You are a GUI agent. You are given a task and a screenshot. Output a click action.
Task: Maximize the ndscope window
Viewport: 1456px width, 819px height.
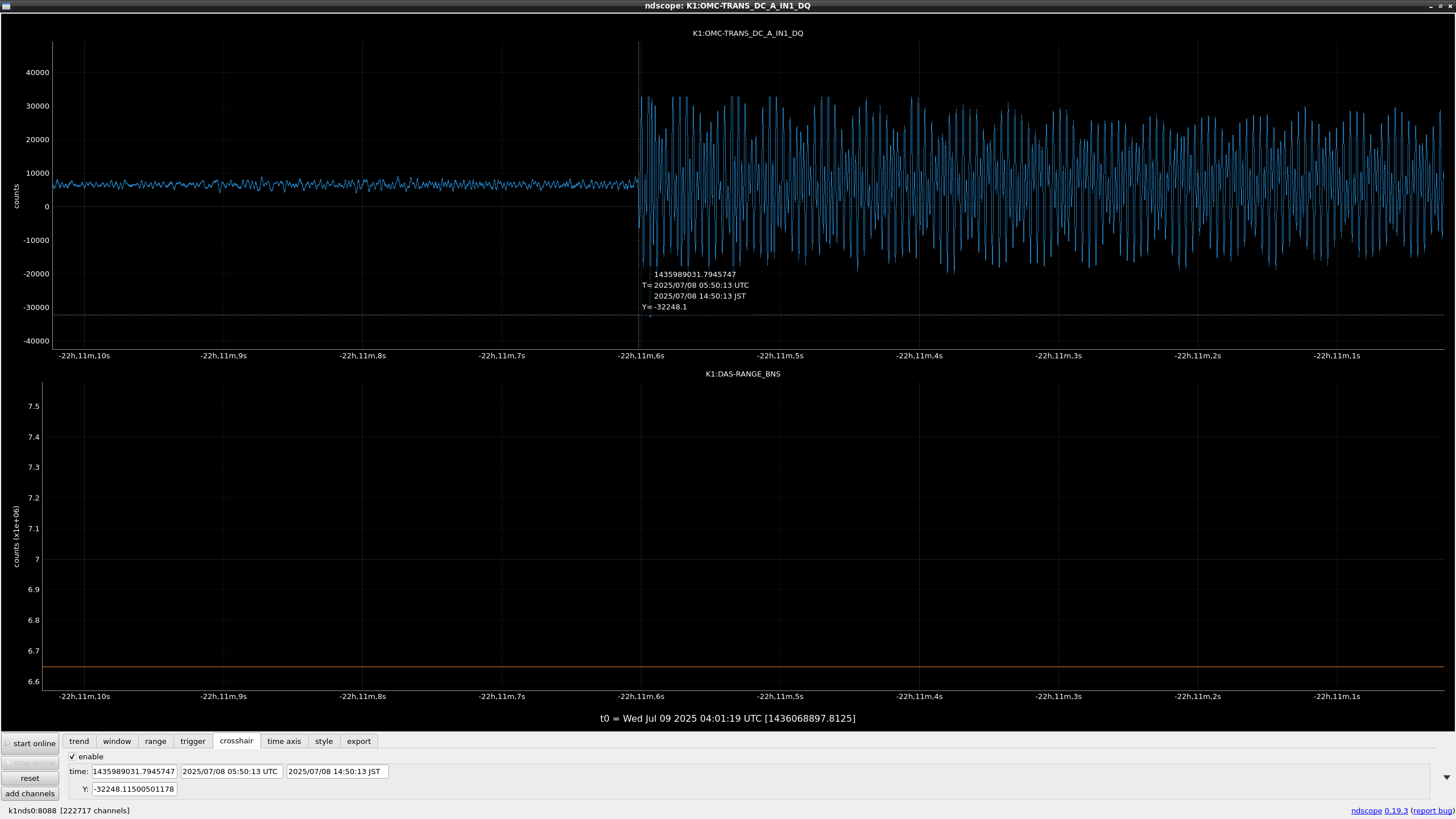(1441, 6)
